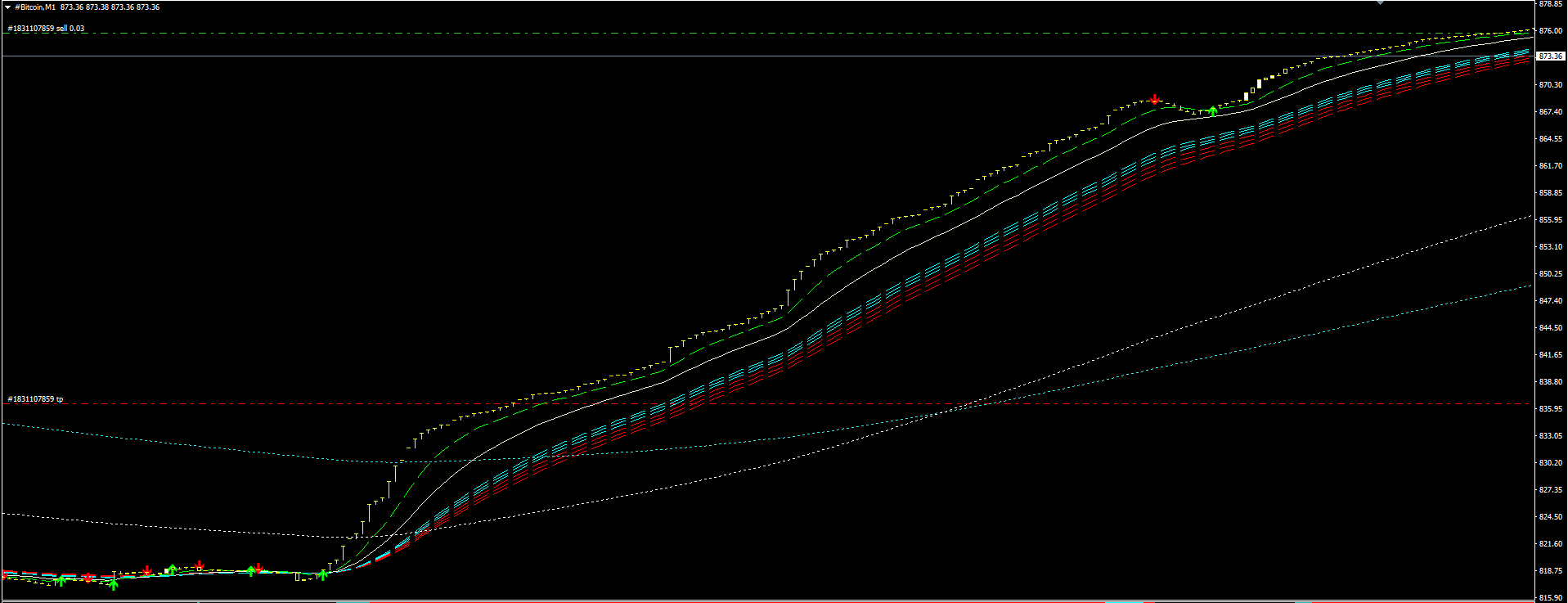1568x603 pixels.
Task: Select the dashed take-profit line near 836
Action: pyautogui.click(x=769, y=403)
